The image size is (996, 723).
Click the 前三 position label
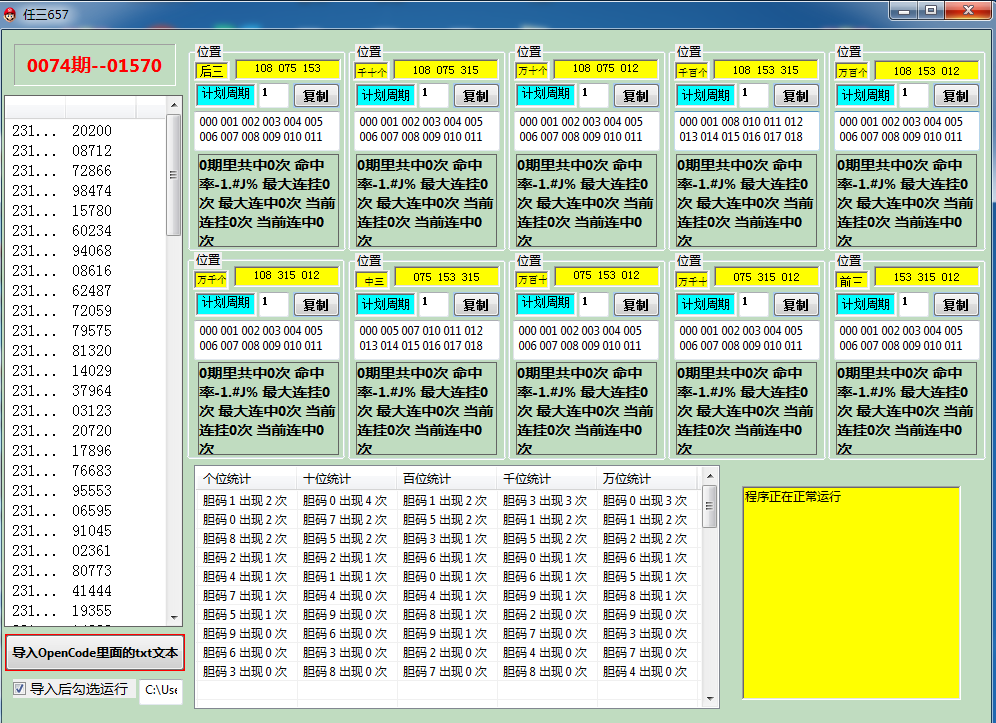(x=852, y=281)
